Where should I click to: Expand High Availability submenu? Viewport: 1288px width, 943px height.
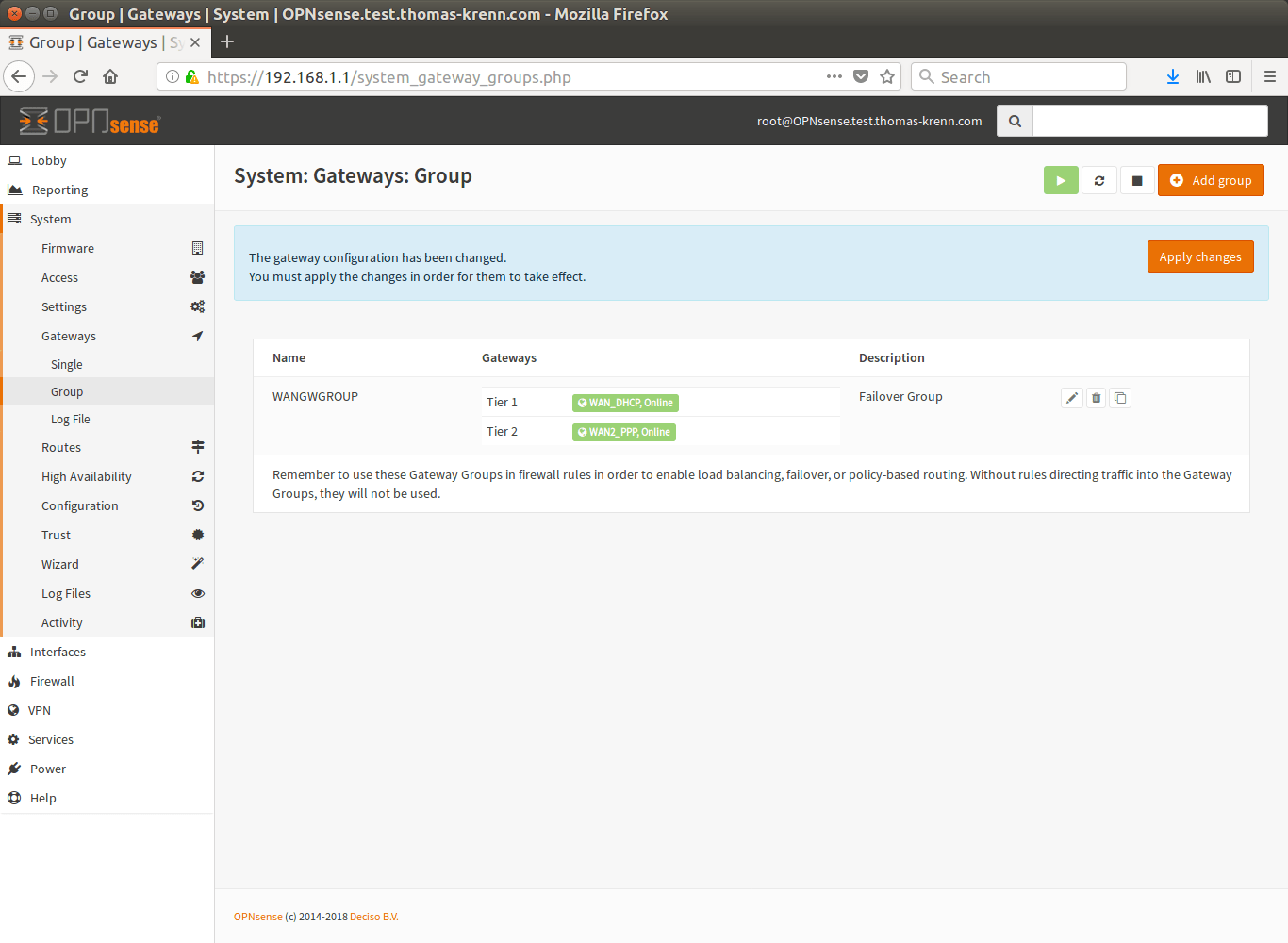[x=108, y=476]
